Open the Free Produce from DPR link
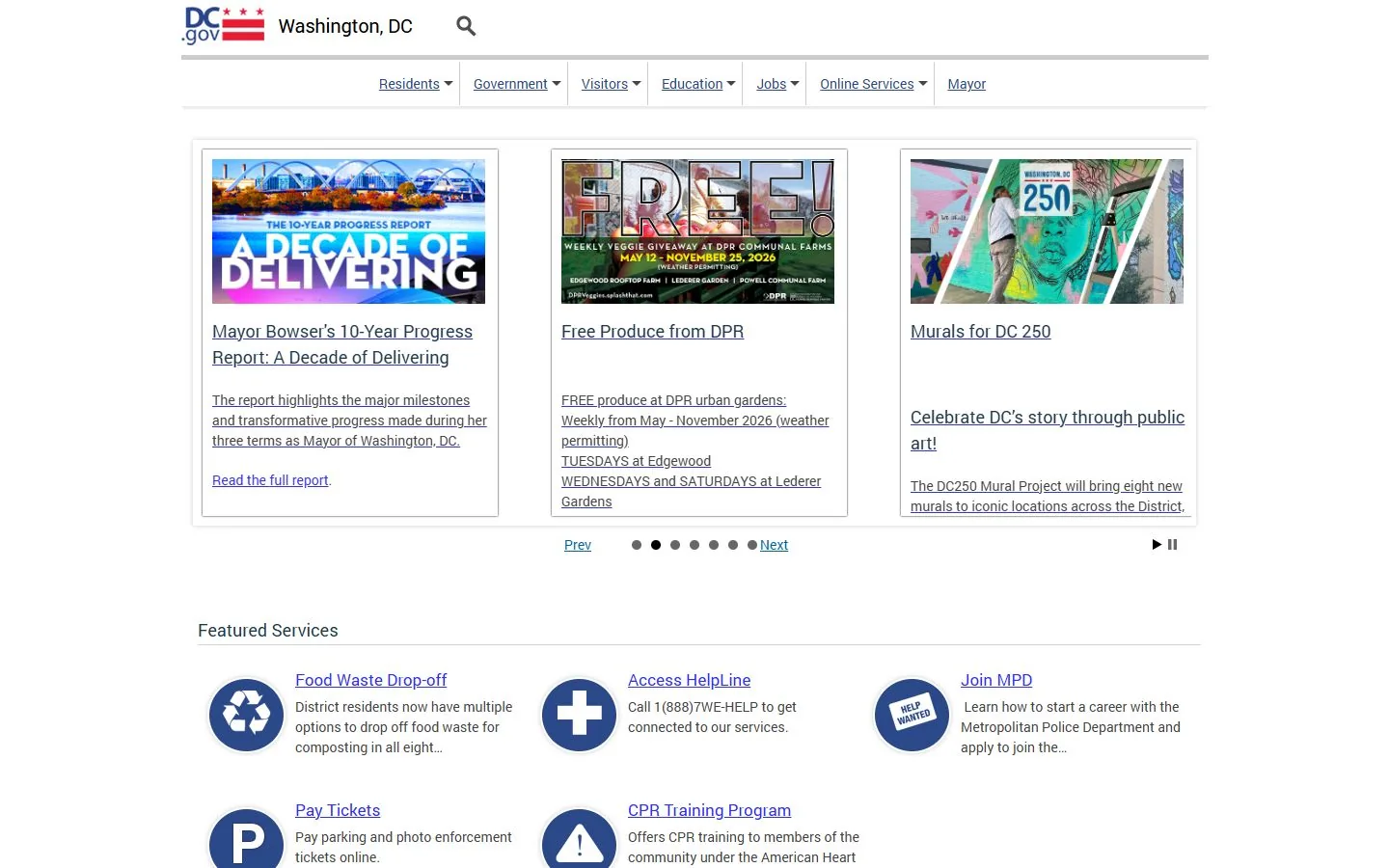Viewport: 1389px width, 868px height. click(652, 332)
